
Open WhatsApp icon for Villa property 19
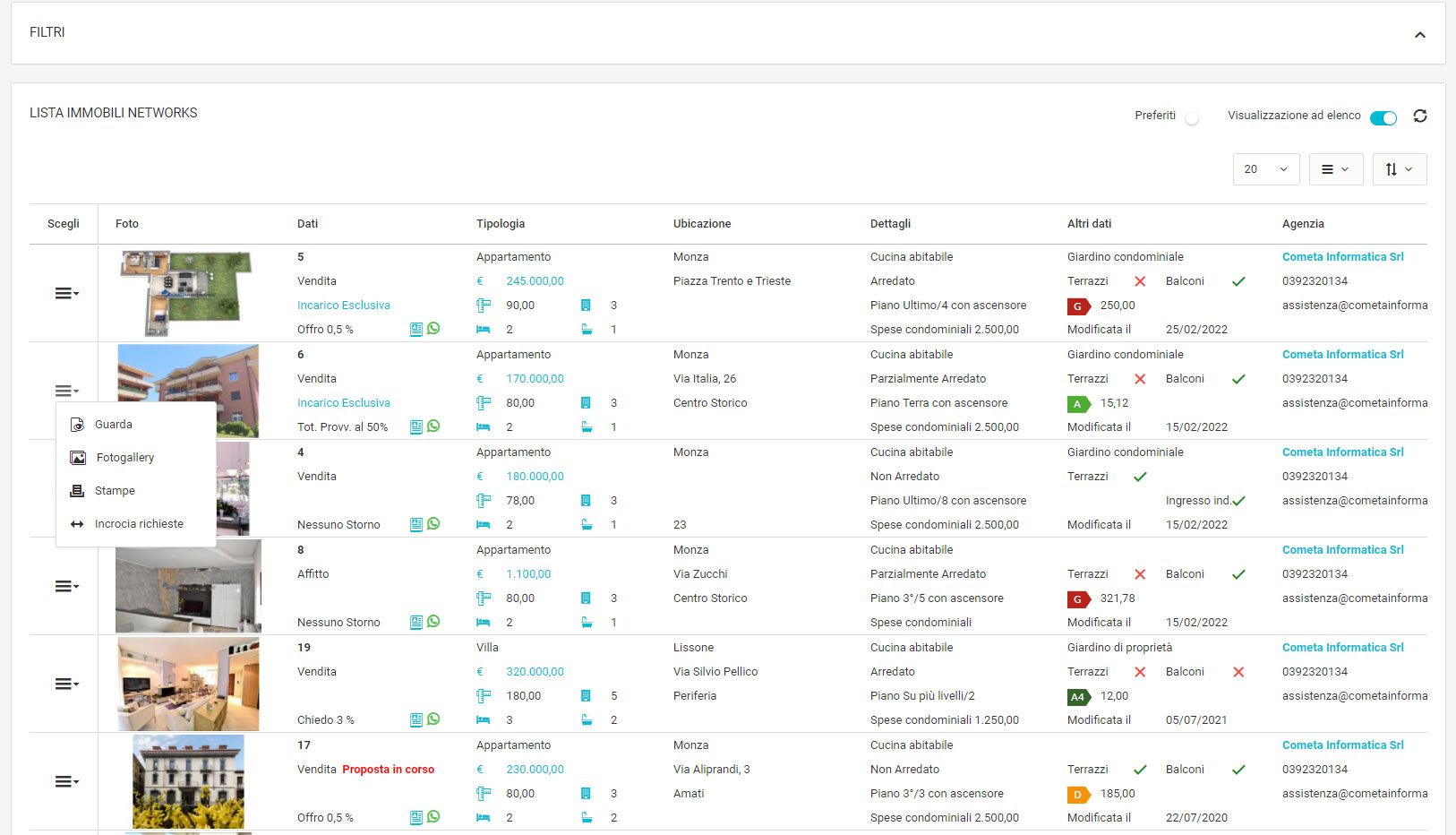433,719
